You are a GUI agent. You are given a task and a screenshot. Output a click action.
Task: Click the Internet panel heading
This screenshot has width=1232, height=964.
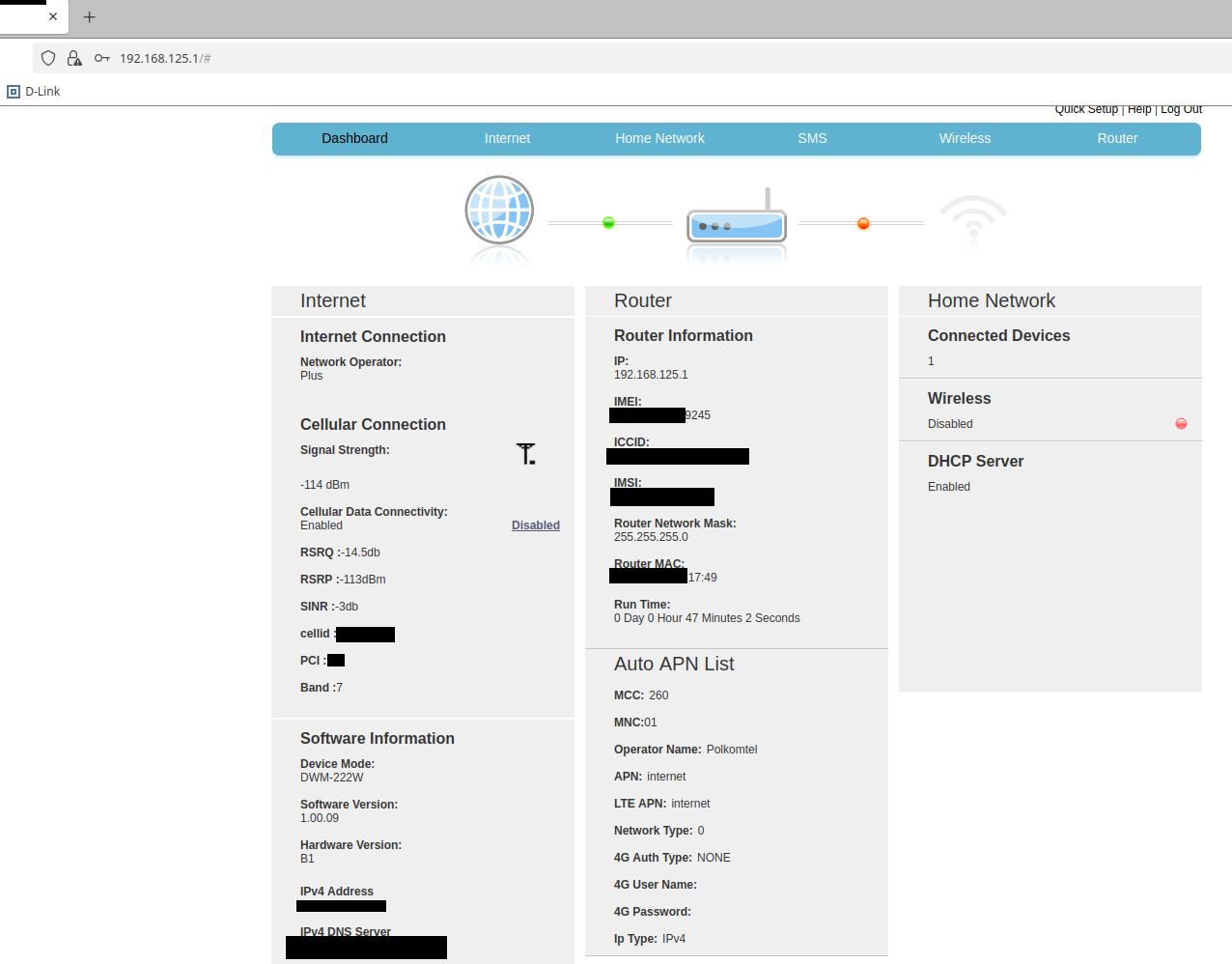(x=333, y=300)
